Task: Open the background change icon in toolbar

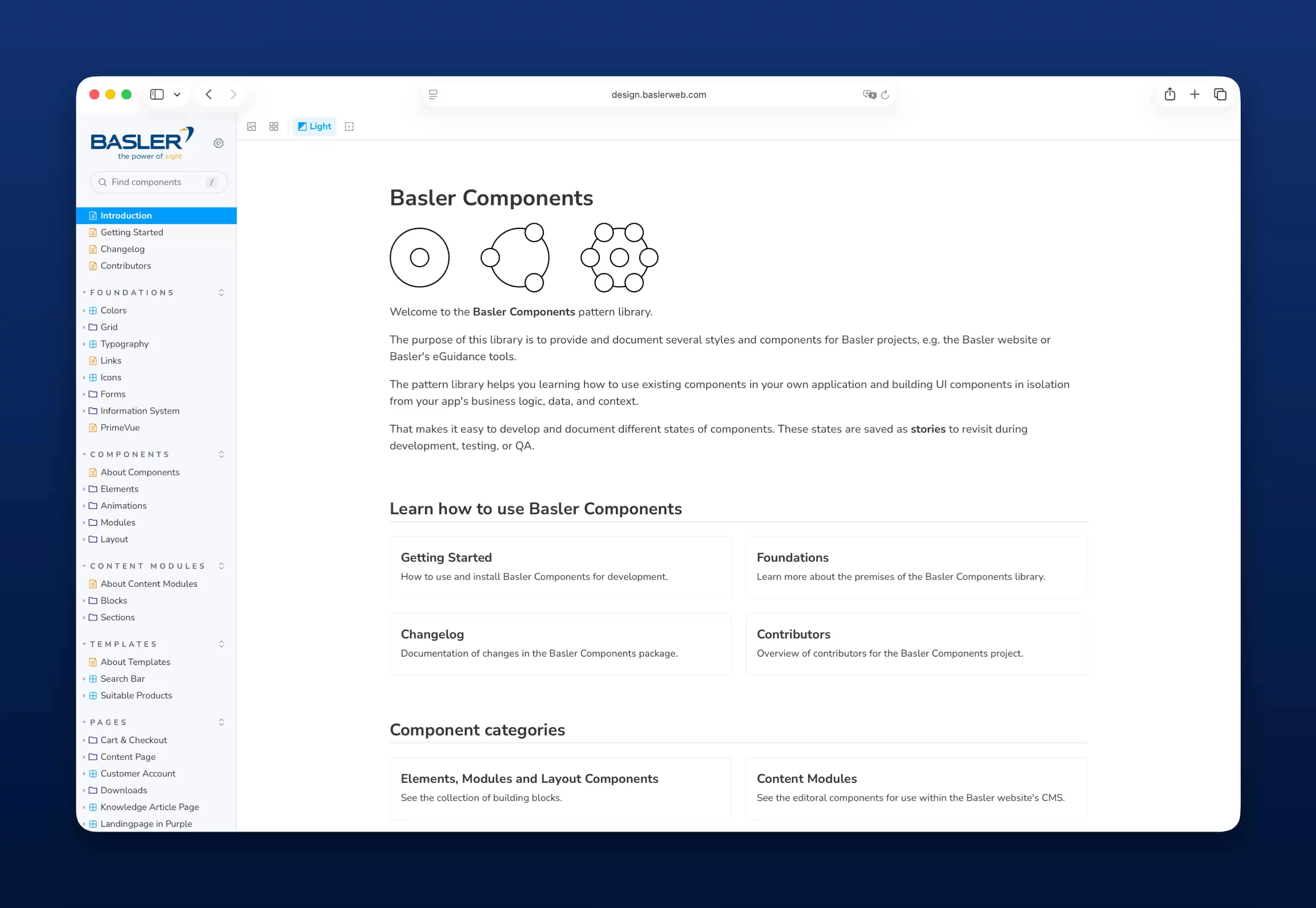Action: tap(251, 126)
